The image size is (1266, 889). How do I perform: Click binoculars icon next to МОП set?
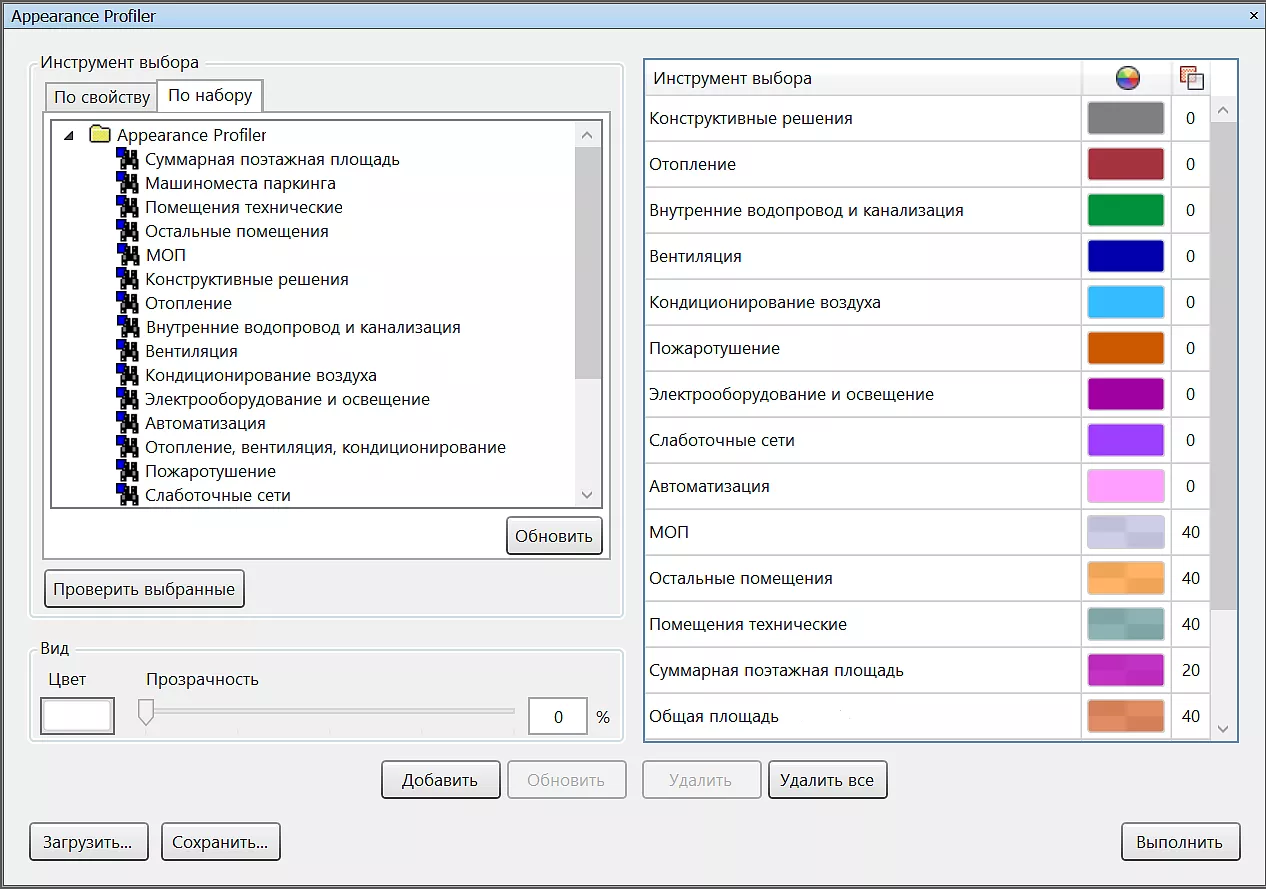(127, 255)
